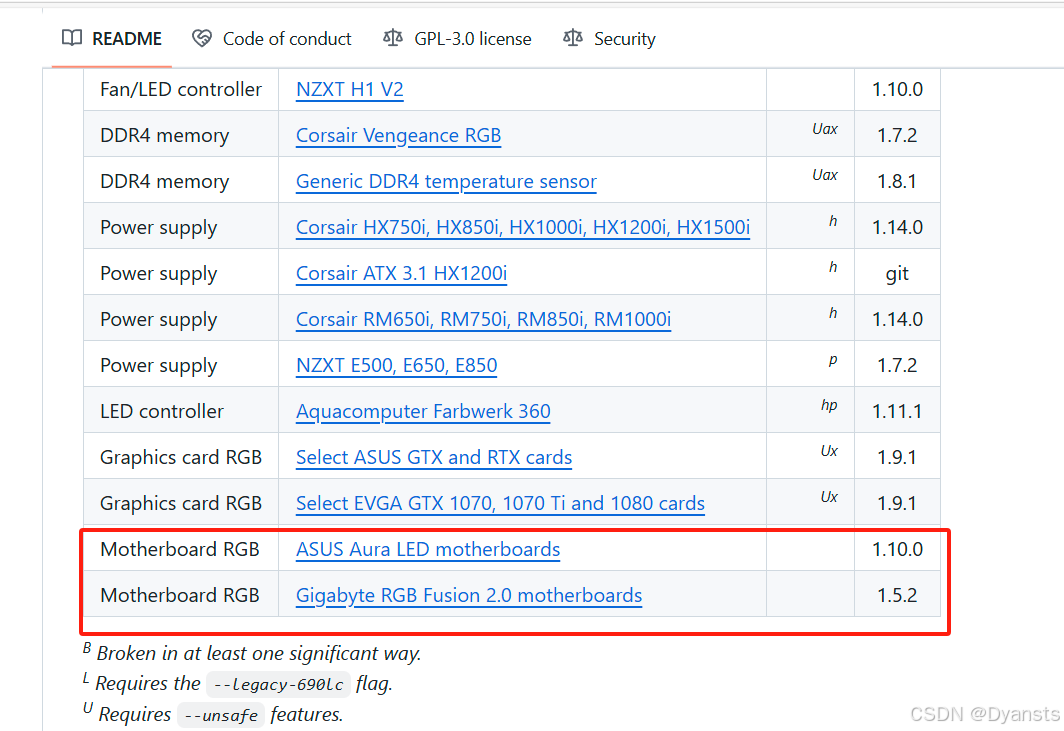Open the NZXT E500, E650, E850 link
Image resolution: width=1064 pixels, height=731 pixels.
pyautogui.click(x=396, y=366)
